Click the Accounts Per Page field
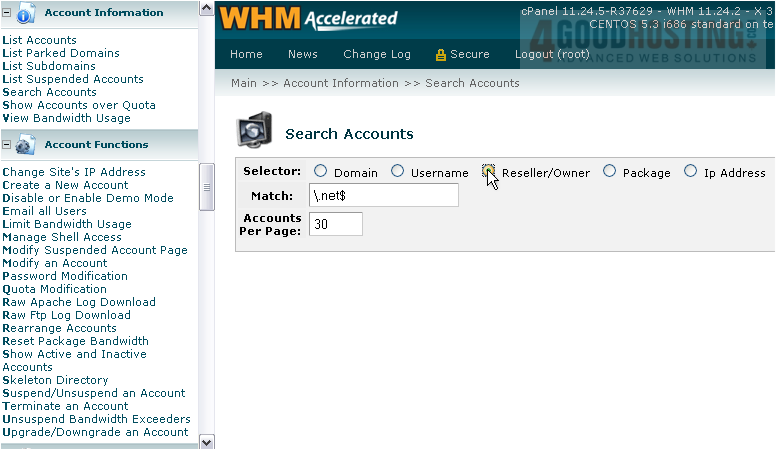776x450 pixels. pyautogui.click(x=335, y=224)
